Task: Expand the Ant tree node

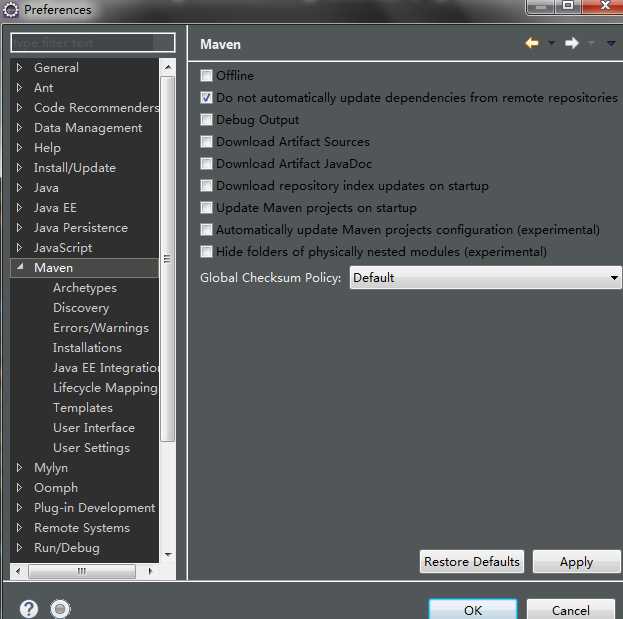Action: (x=19, y=87)
